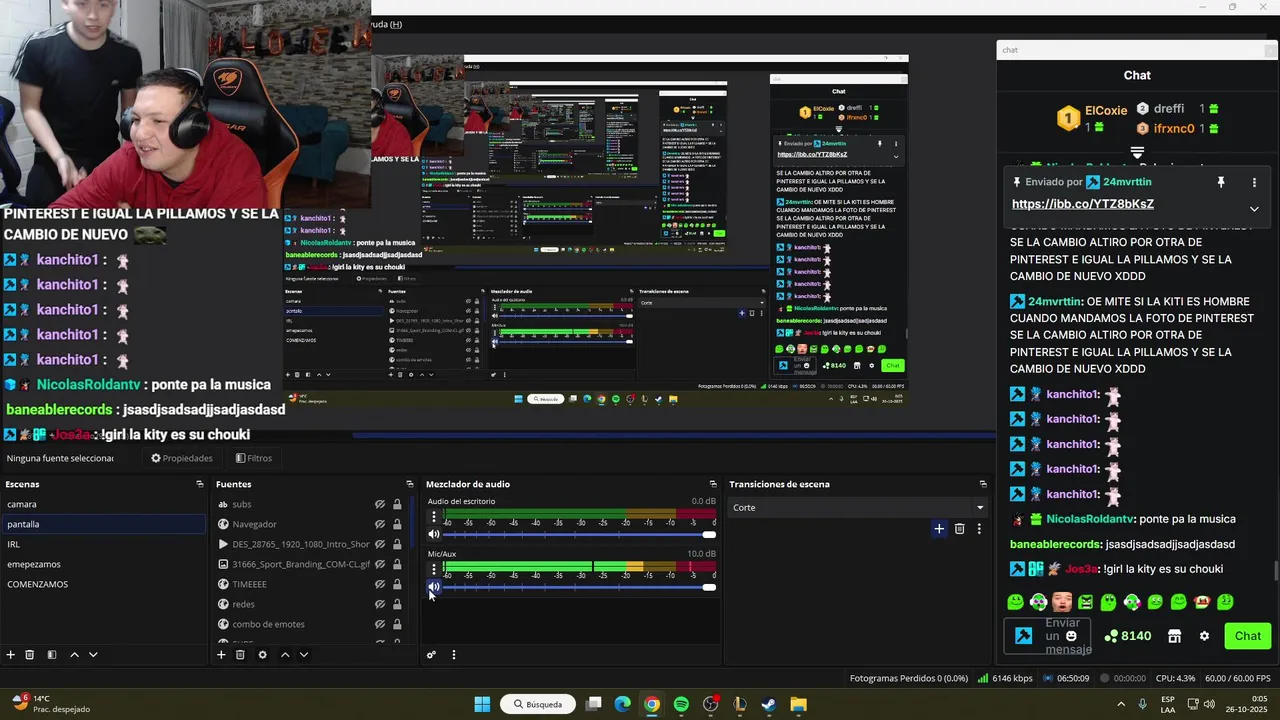Open chat settings gear

pos(1204,636)
